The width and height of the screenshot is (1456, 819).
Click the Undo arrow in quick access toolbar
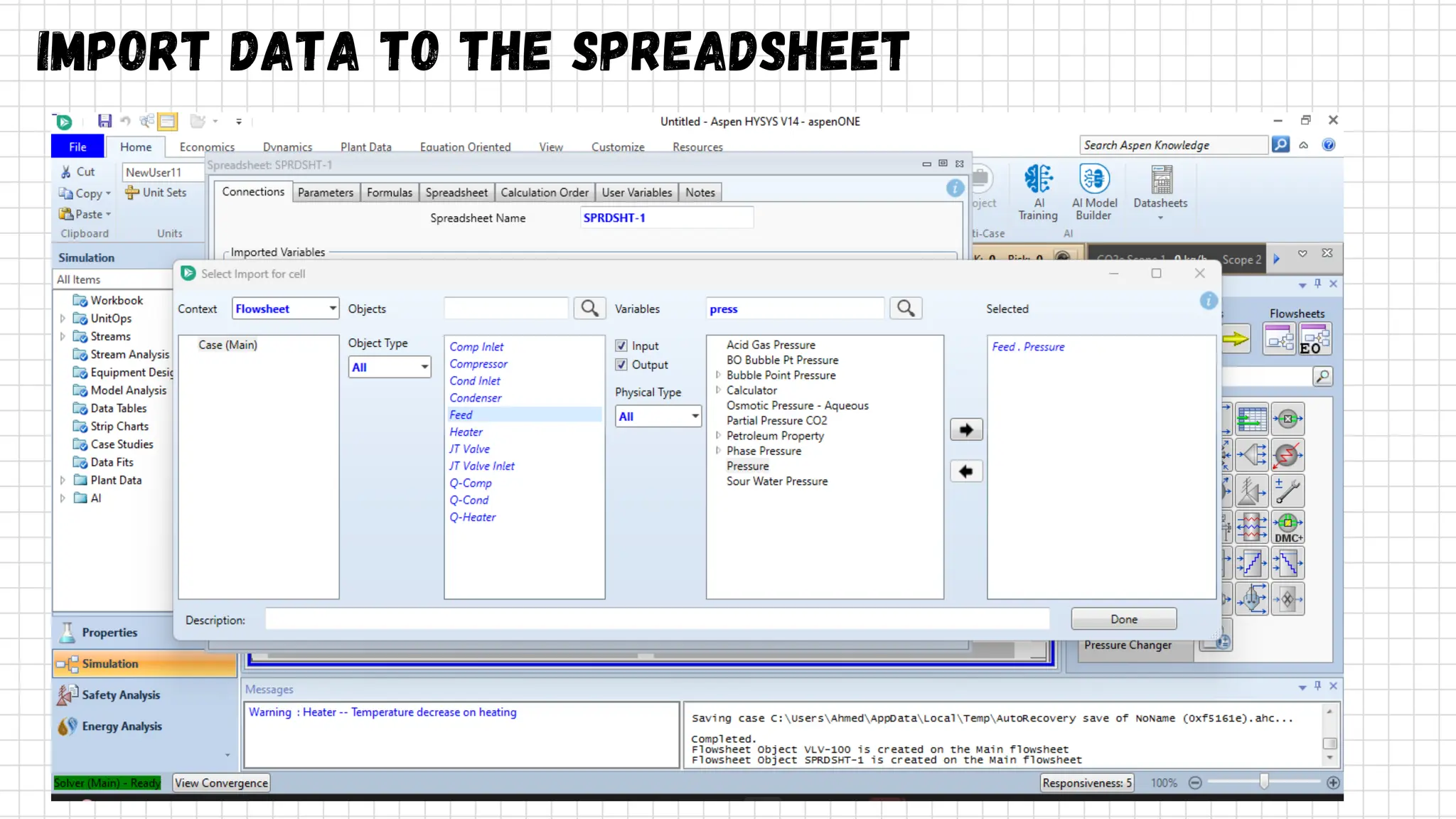coord(126,121)
